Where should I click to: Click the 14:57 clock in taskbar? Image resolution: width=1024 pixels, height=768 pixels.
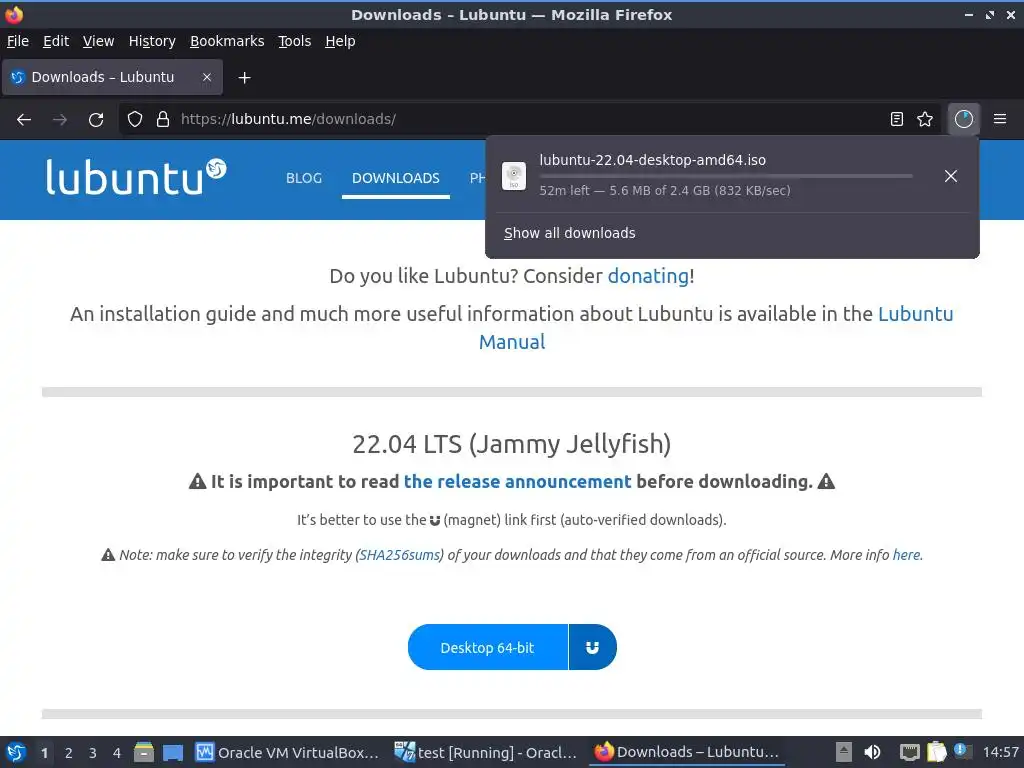tap(1000, 752)
